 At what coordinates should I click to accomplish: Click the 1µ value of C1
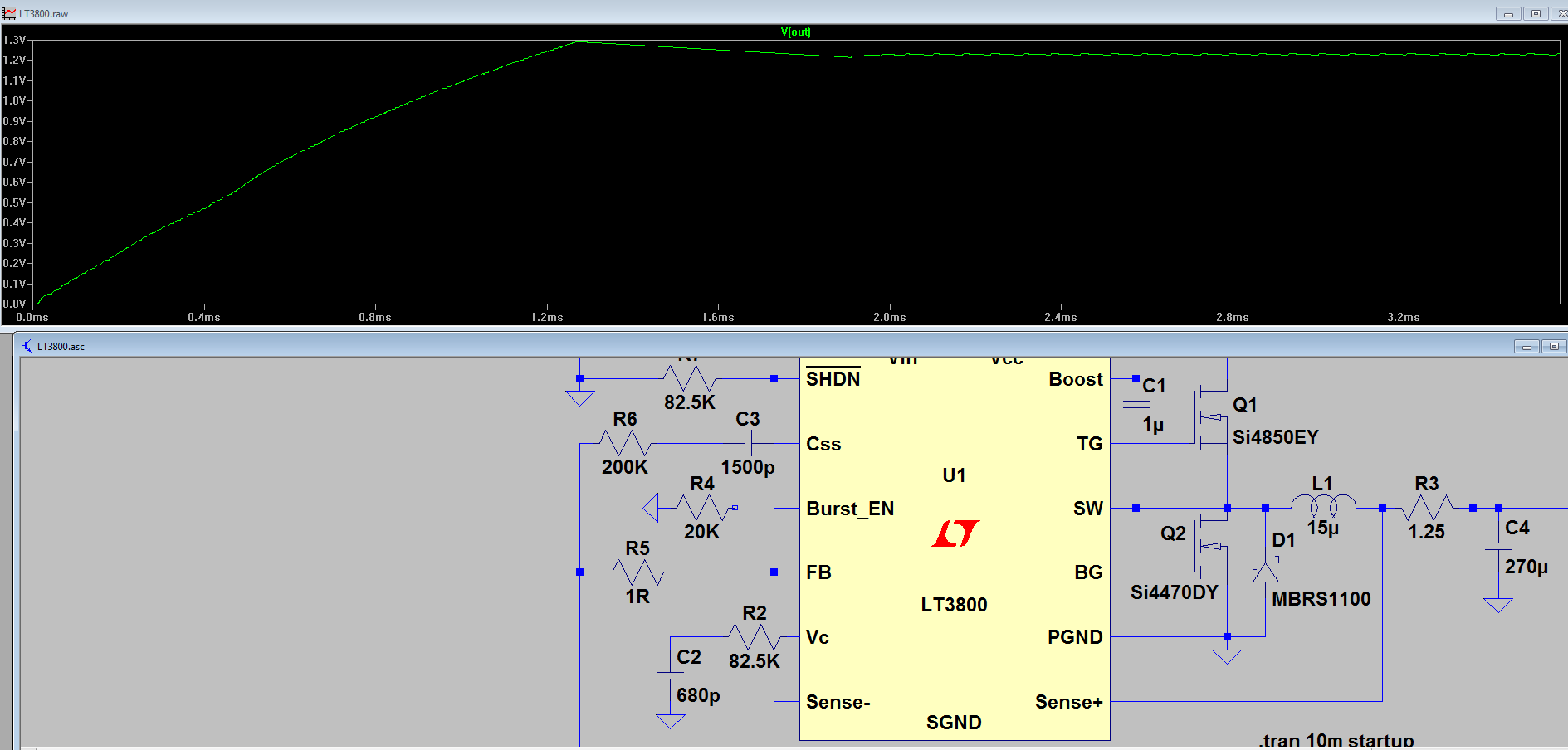(1153, 425)
